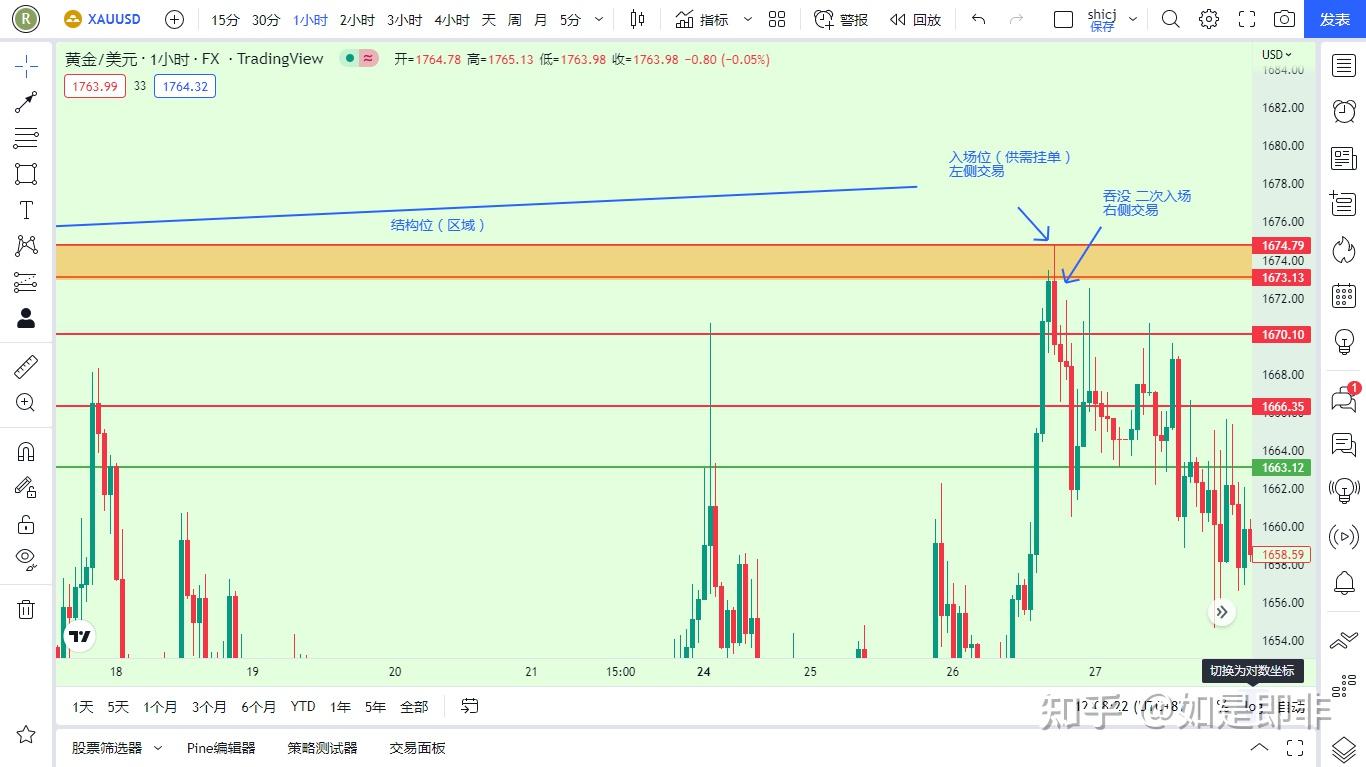Image resolution: width=1366 pixels, height=767 pixels.
Task: Select the 5分 interval
Action: pyautogui.click(x=570, y=20)
